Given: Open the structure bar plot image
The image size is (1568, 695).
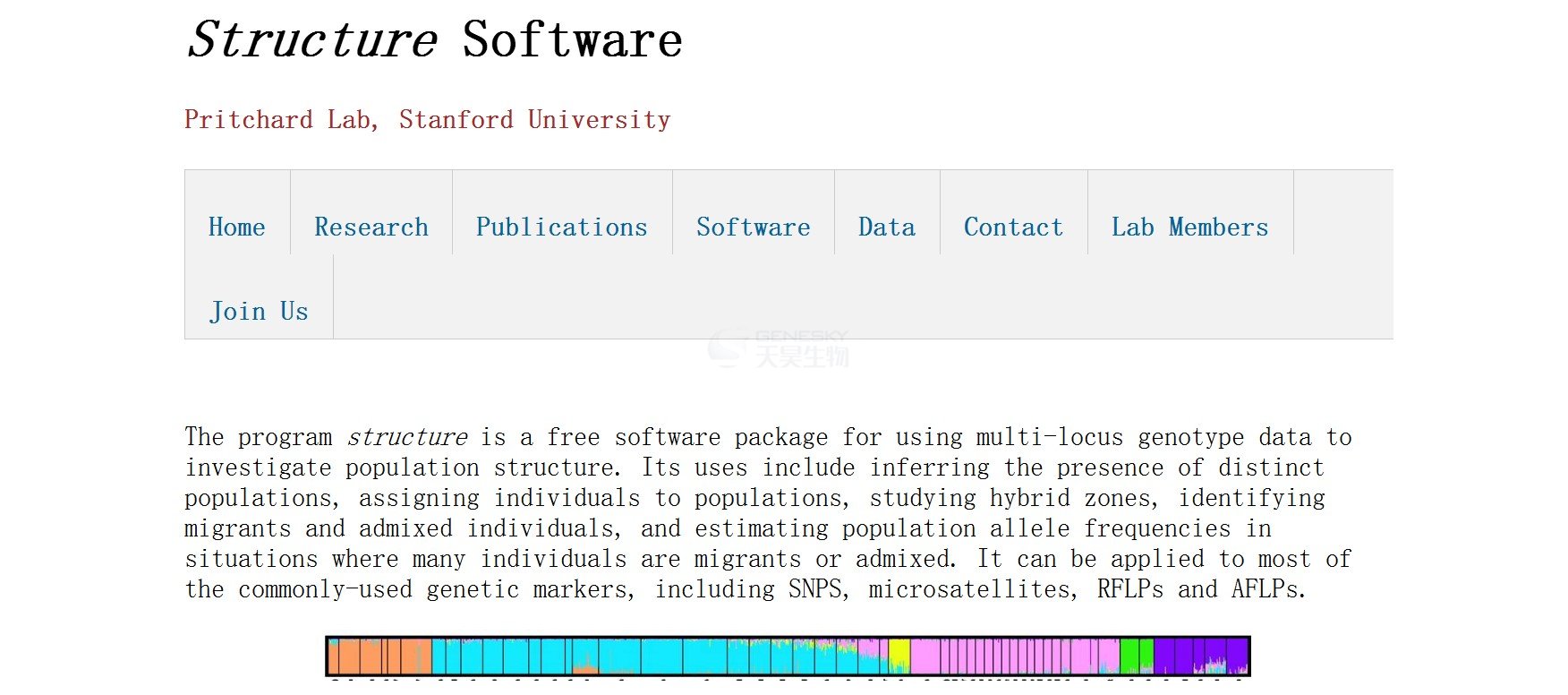Looking at the screenshot, I should 788,656.
